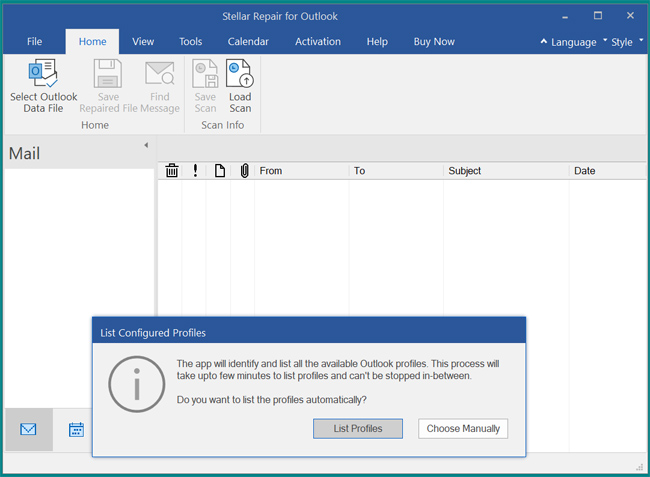Click the Load Scan icon
The width and height of the screenshot is (650, 477).
pyautogui.click(x=240, y=73)
